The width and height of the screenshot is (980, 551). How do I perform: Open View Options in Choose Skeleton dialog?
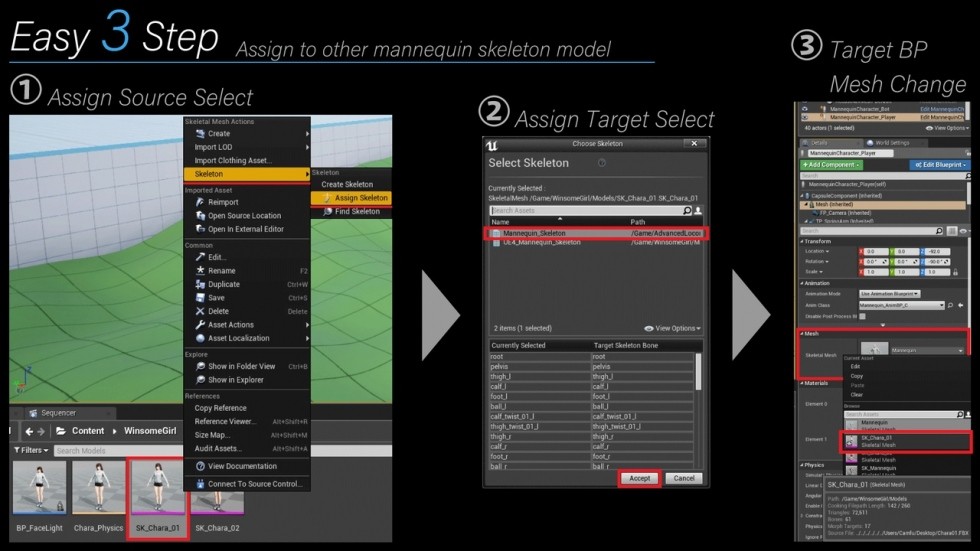point(672,328)
